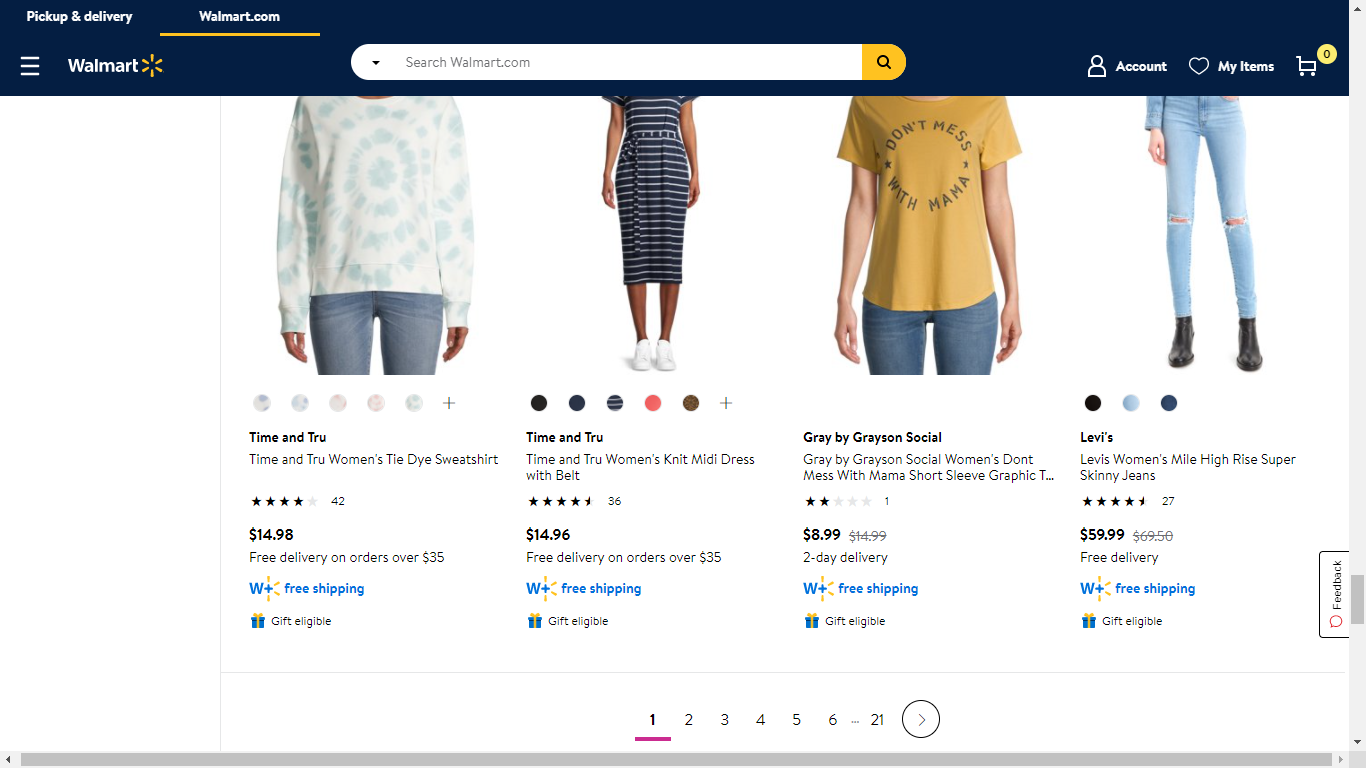The height and width of the screenshot is (768, 1366).
Task: Show more sweatshirt colors plus icon
Action: [x=449, y=403]
